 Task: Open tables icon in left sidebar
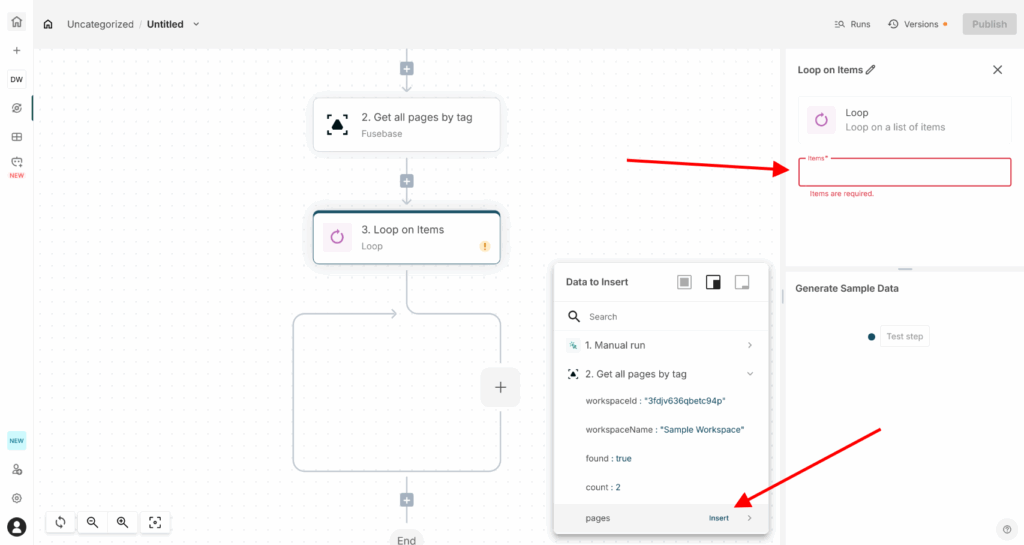[17, 137]
